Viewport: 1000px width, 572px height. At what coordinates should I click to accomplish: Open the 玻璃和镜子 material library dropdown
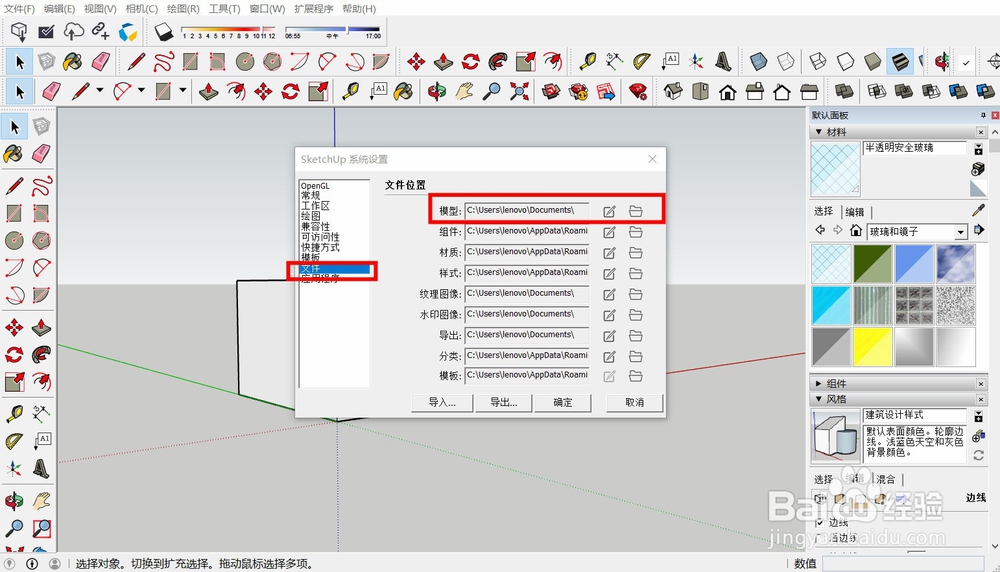point(960,232)
